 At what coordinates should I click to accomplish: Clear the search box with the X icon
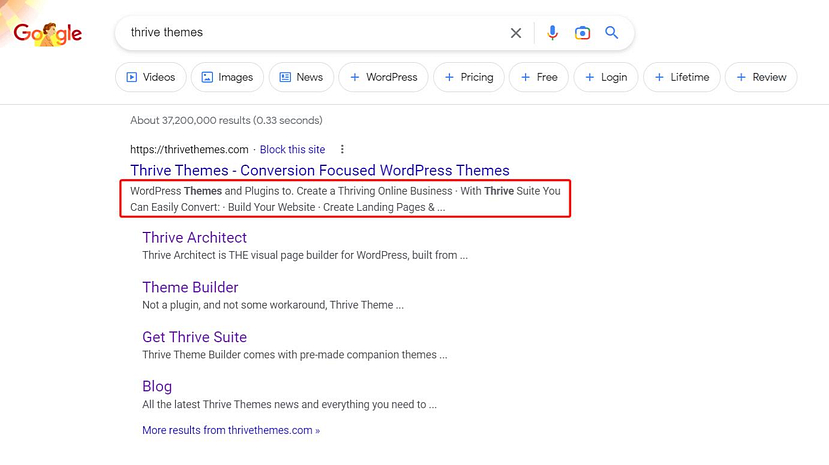515,33
